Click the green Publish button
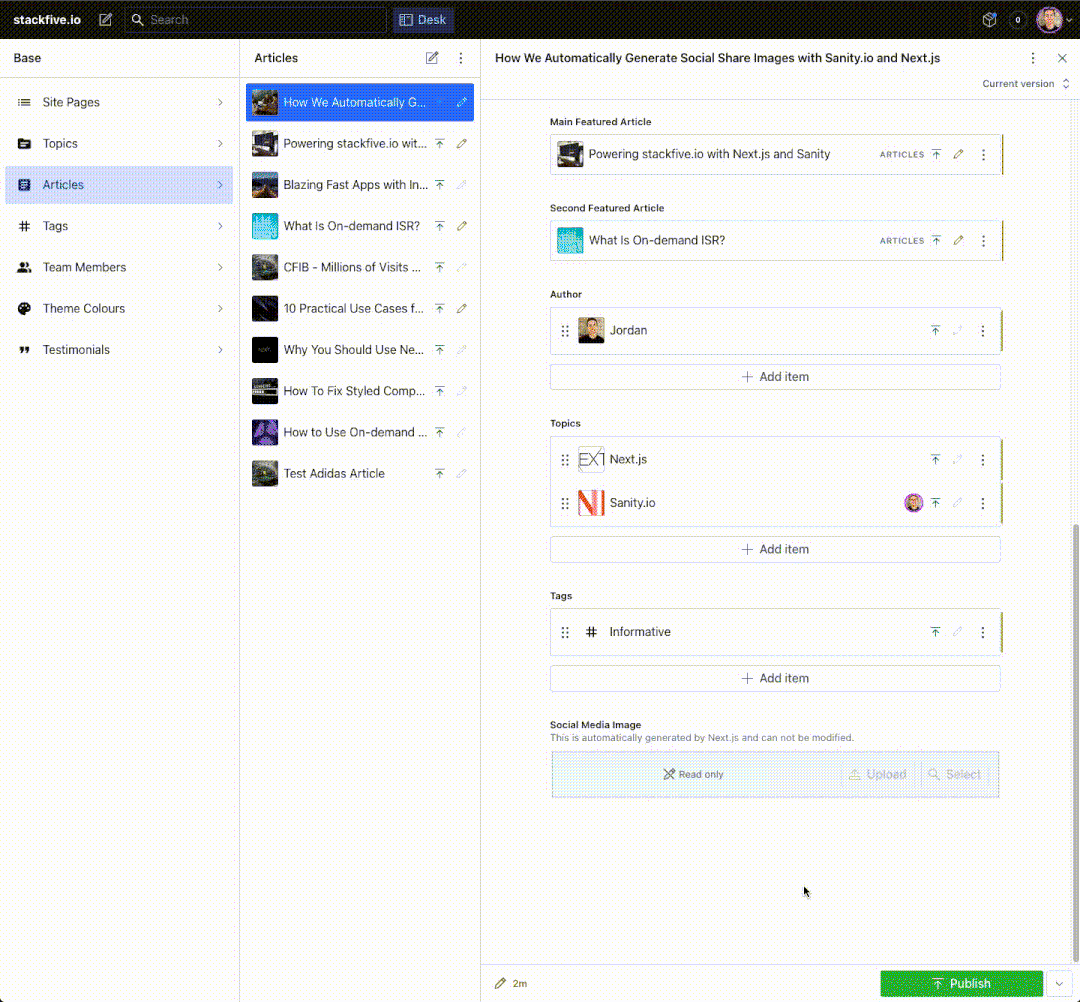This screenshot has width=1080, height=1002. pyautogui.click(x=962, y=983)
